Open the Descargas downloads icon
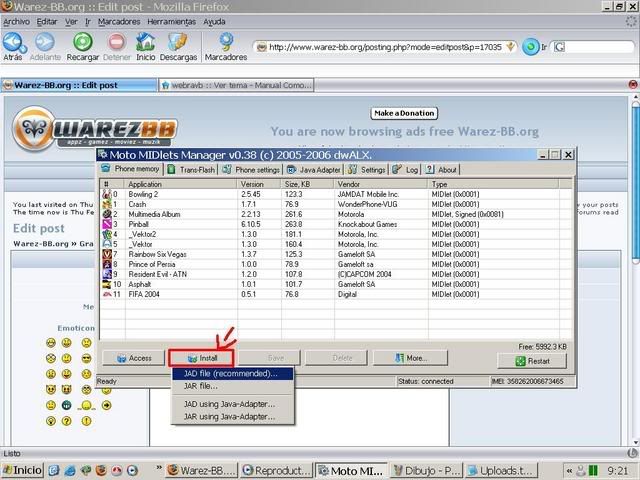640x480 pixels. coord(178,42)
